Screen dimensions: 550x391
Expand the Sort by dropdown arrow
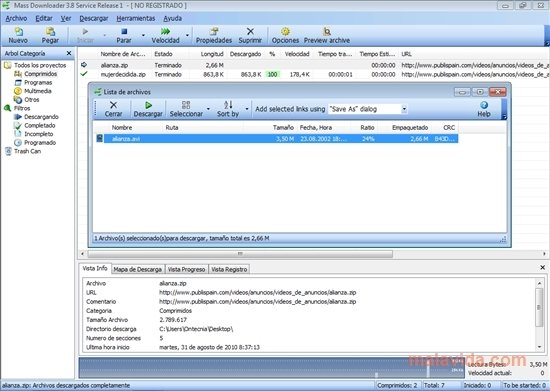[x=247, y=109]
